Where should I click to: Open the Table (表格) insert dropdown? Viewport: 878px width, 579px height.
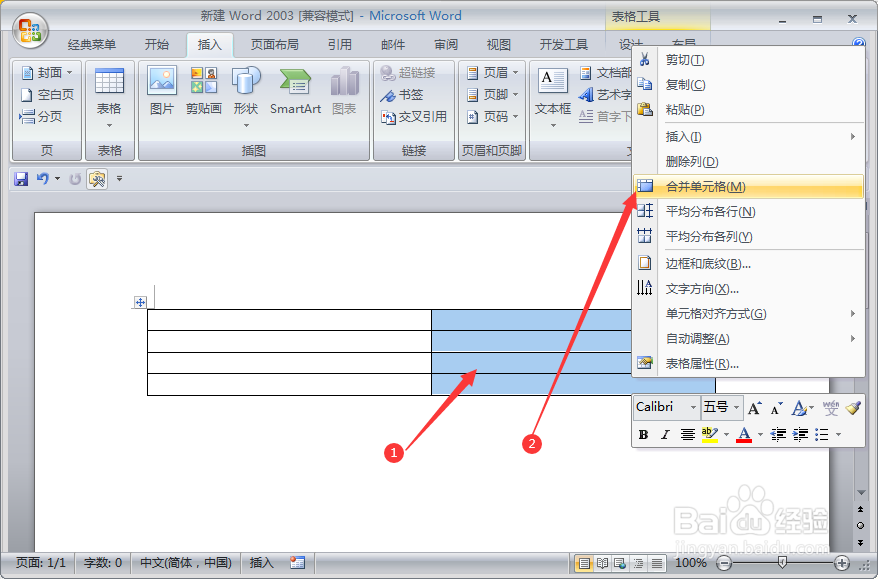(109, 99)
